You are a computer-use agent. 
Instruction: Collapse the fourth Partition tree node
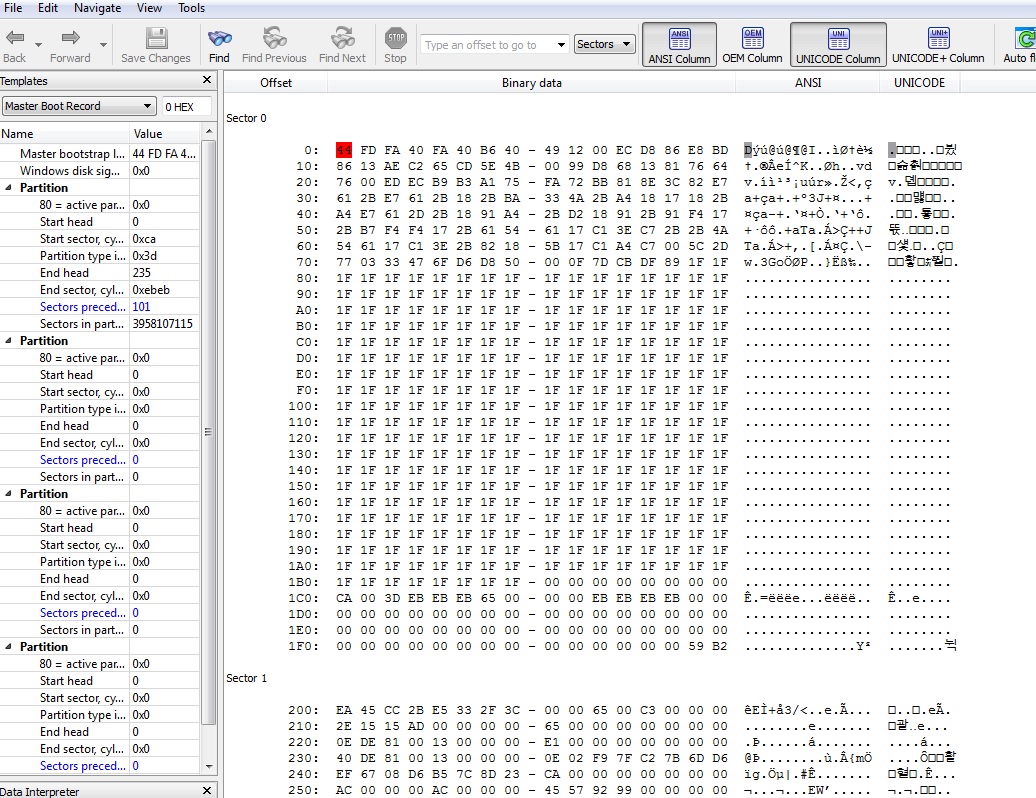click(x=9, y=647)
